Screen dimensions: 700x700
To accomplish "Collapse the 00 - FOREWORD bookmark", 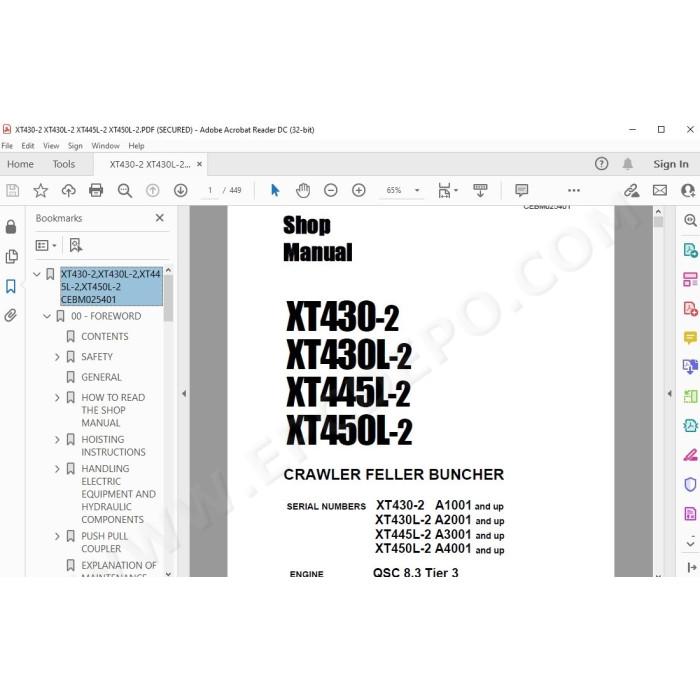I will (47, 317).
